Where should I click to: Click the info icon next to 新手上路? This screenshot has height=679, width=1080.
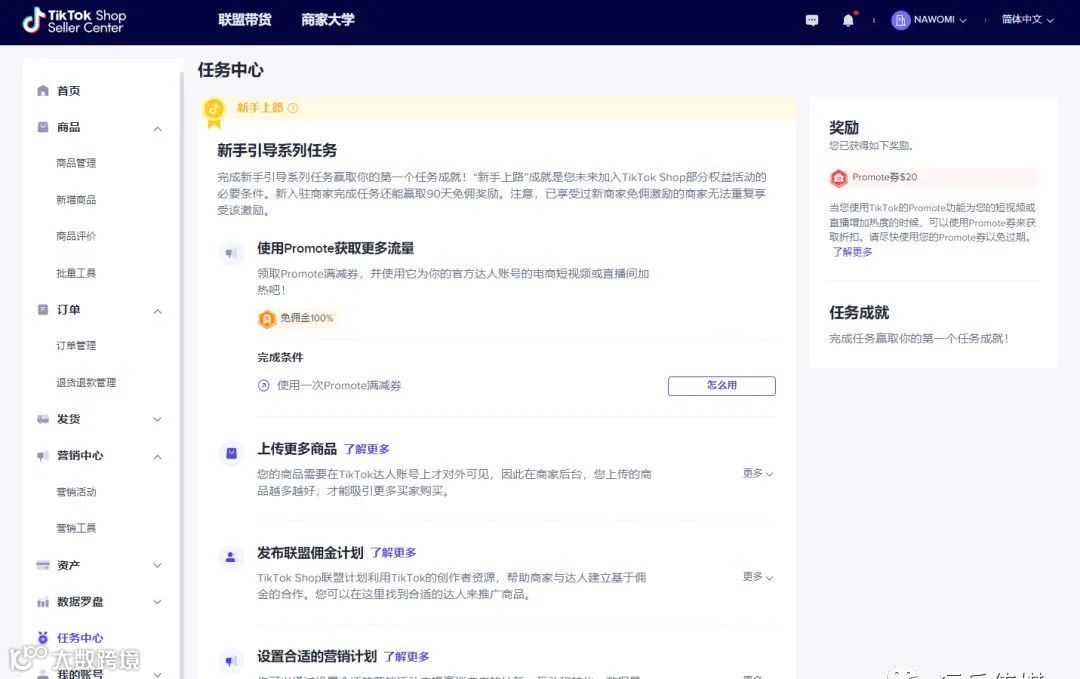click(x=293, y=108)
